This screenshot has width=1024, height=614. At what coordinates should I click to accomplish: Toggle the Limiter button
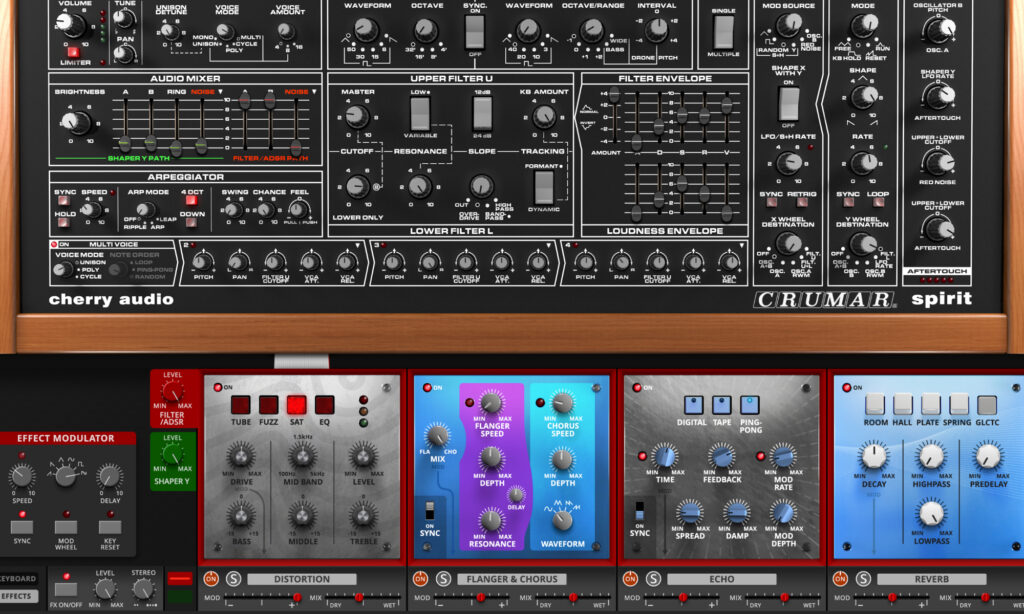pos(73,52)
